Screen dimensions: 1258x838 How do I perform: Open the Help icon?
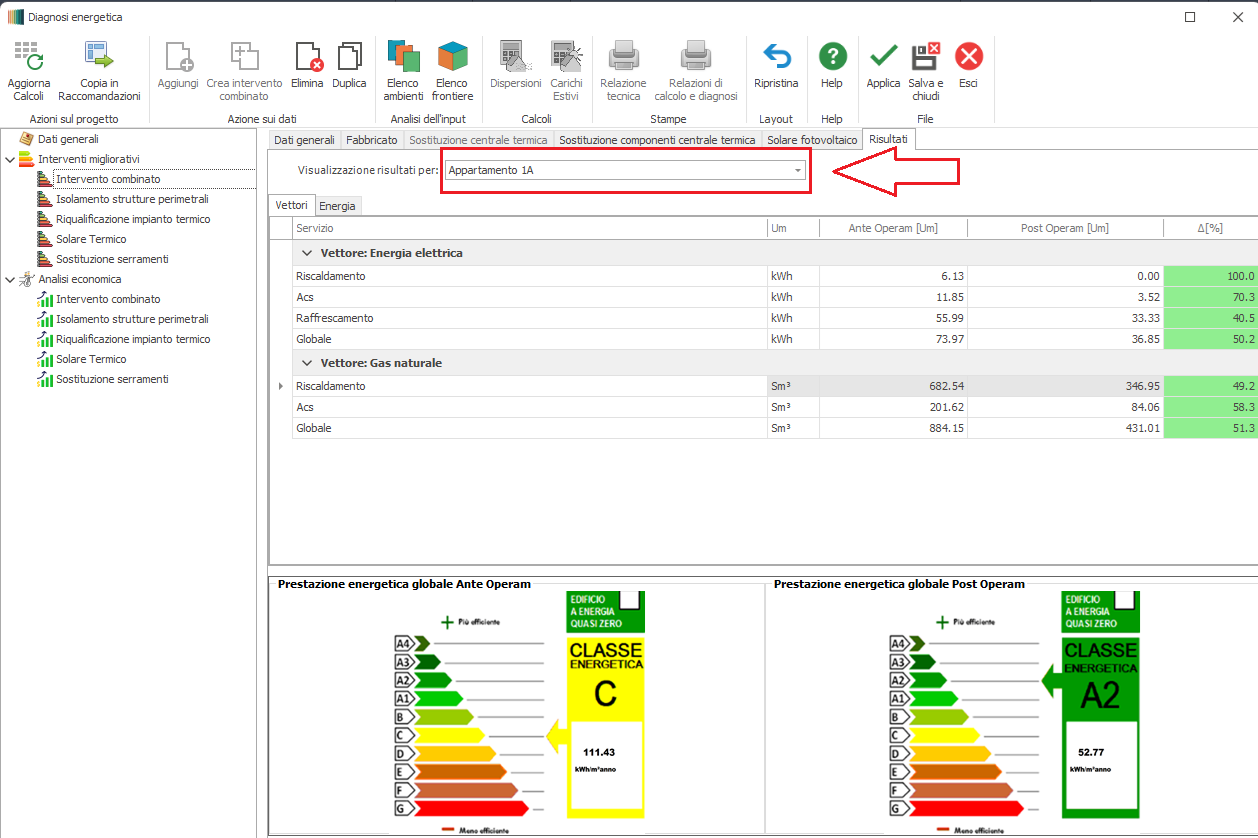[832, 57]
